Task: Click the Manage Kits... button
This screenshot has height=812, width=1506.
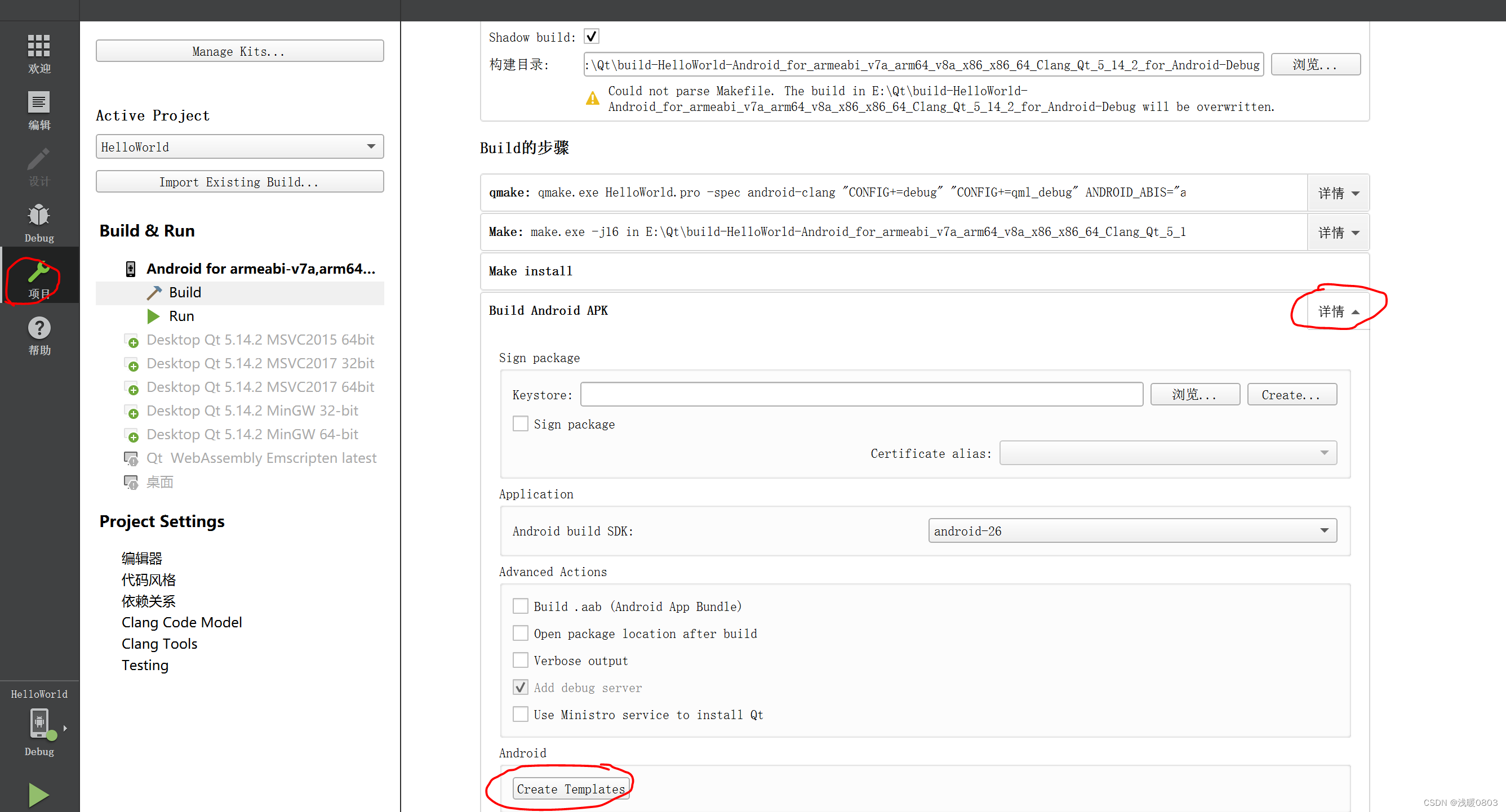Action: (239, 51)
